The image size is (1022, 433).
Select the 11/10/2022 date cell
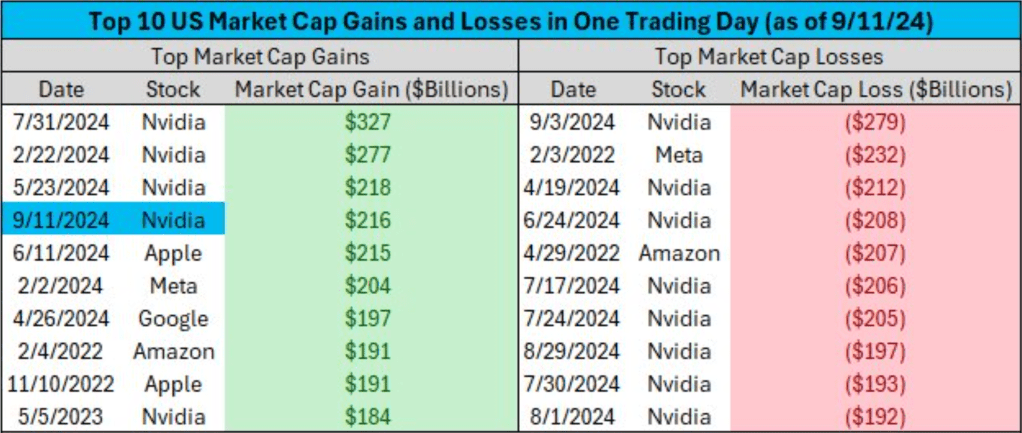63,384
